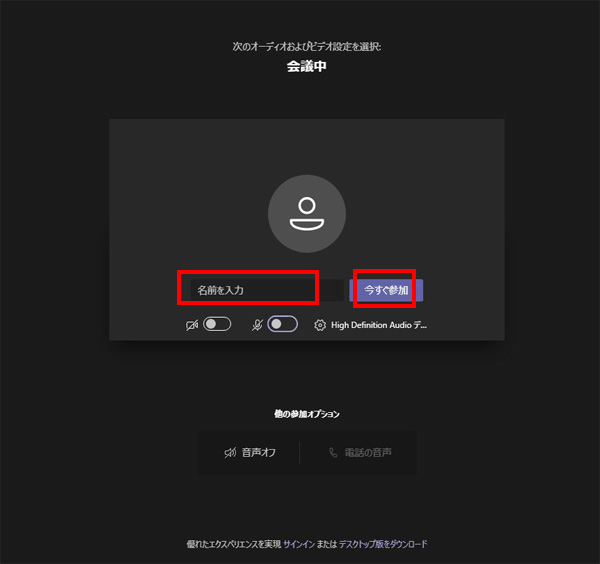The height and width of the screenshot is (564, 600).
Task: Focus the 名前を入力 name field
Action: 250,290
